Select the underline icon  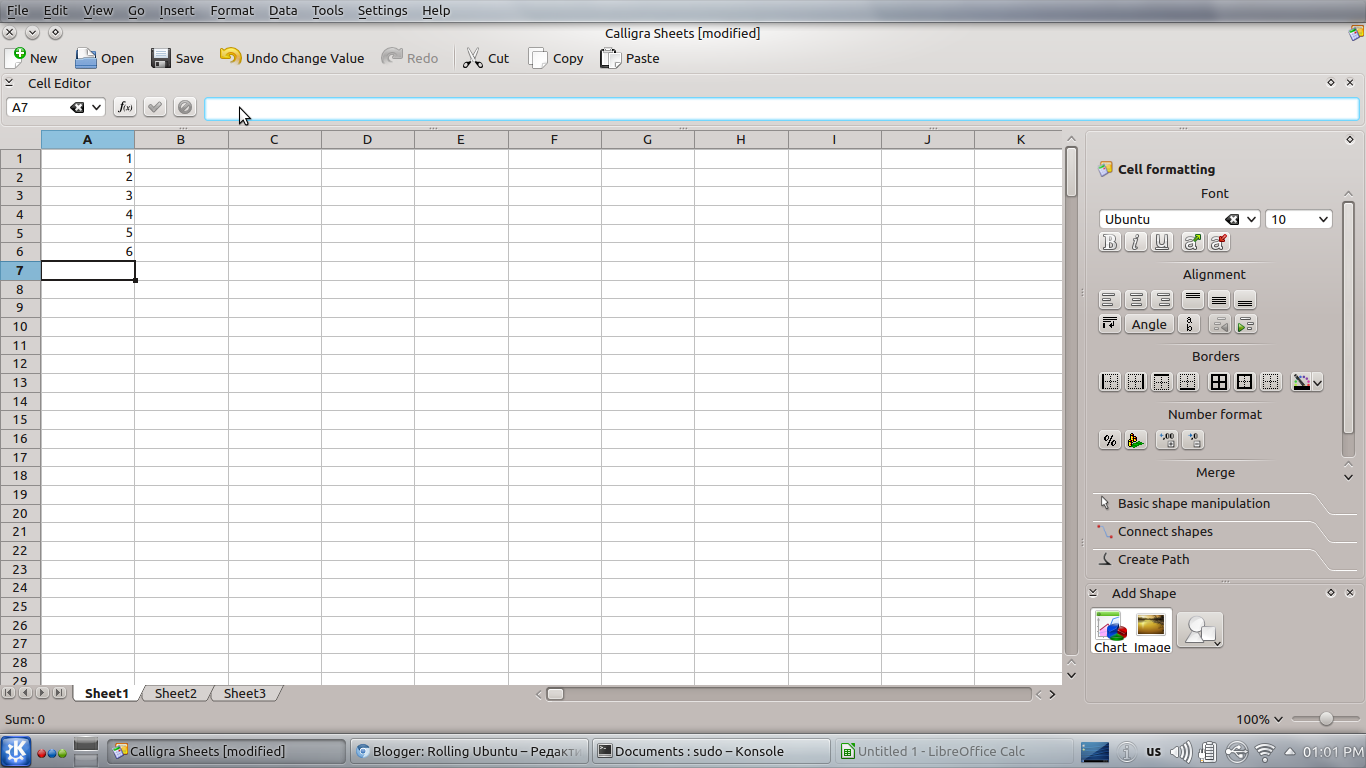click(1162, 242)
